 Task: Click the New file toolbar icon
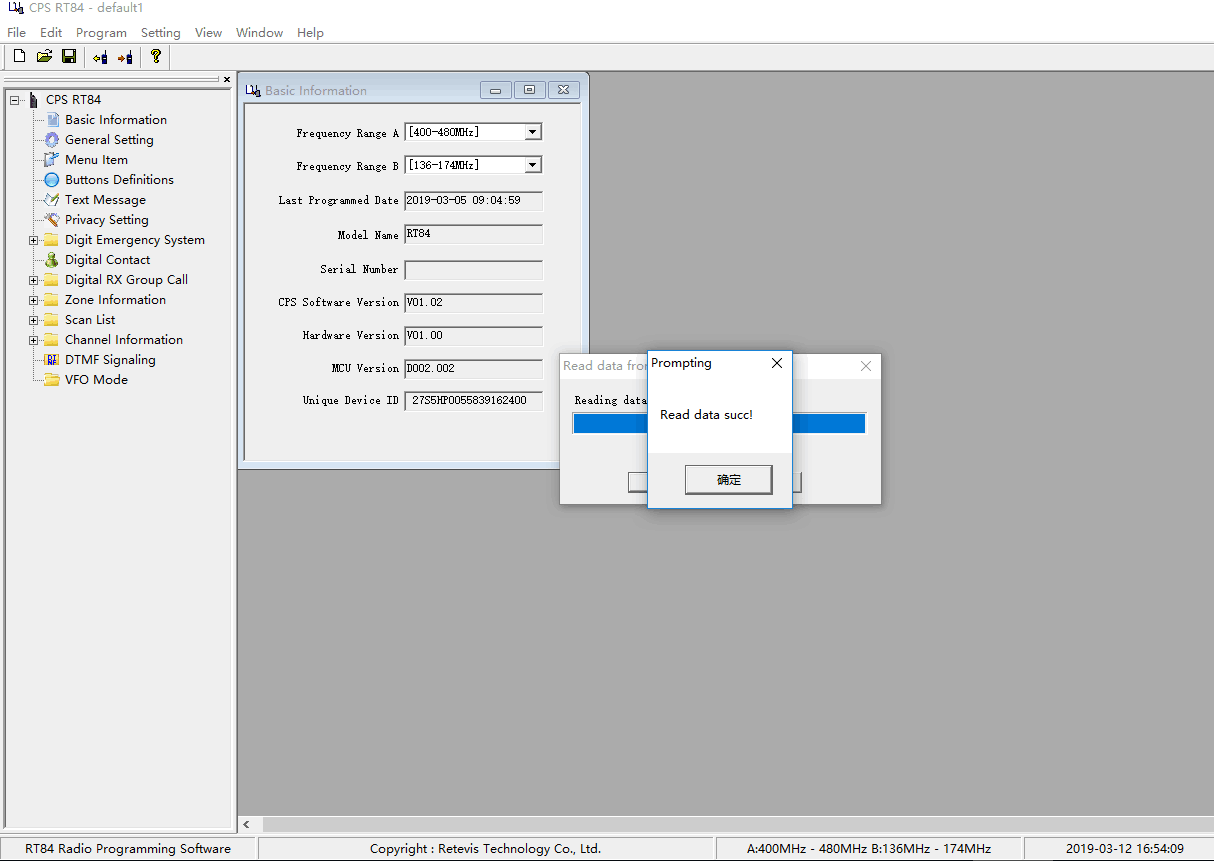[x=19, y=57]
